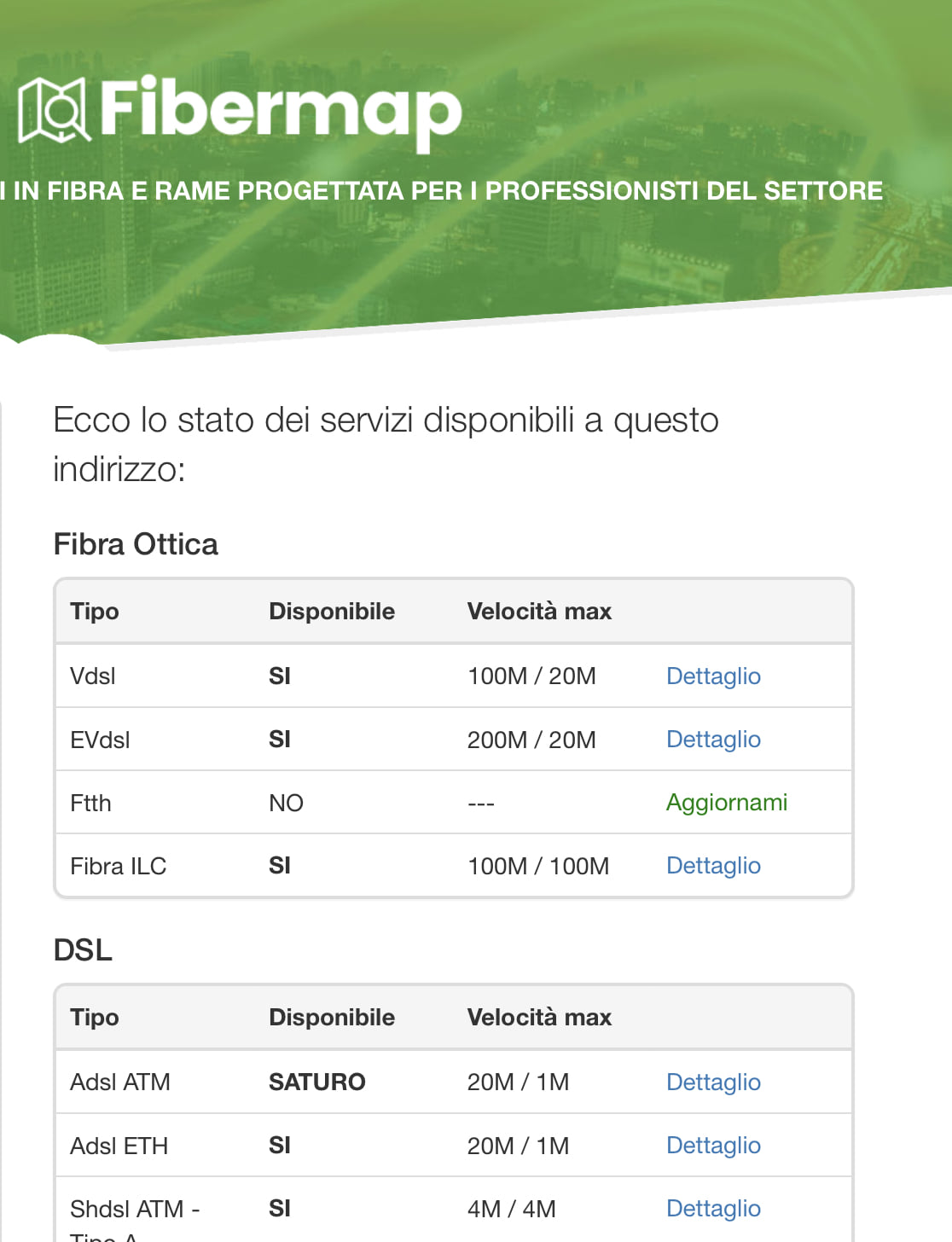This screenshot has width=952, height=1242.
Task: Click the 100M / 100M speed value
Action: 538,867
